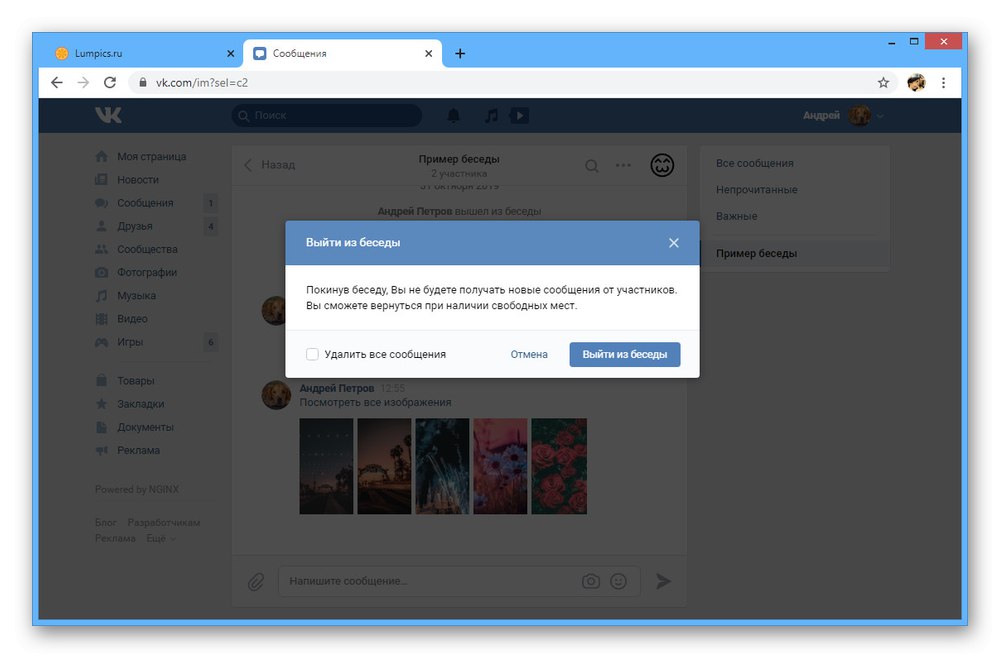Open the dark starry night thumbnail
1000x658 pixels.
[x=327, y=466]
